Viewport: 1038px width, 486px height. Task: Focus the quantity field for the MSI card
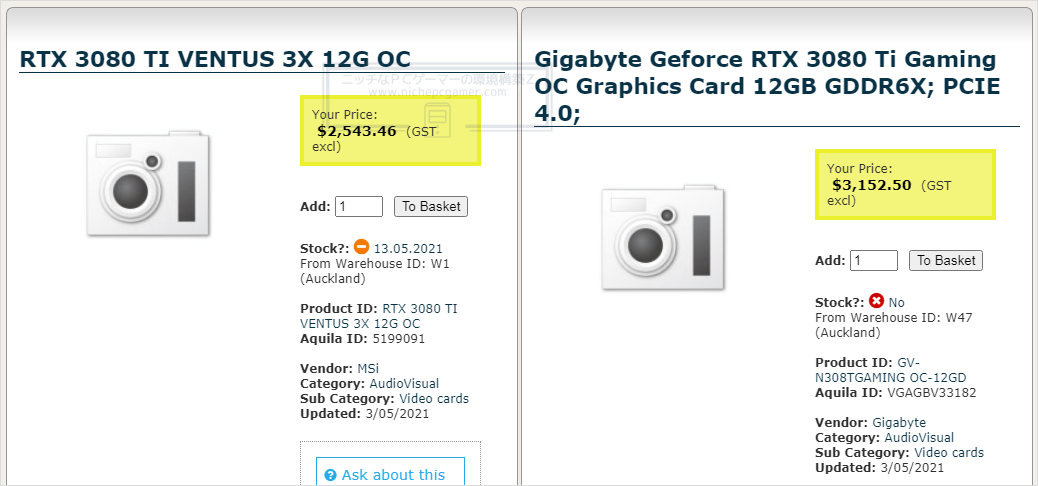(x=359, y=207)
